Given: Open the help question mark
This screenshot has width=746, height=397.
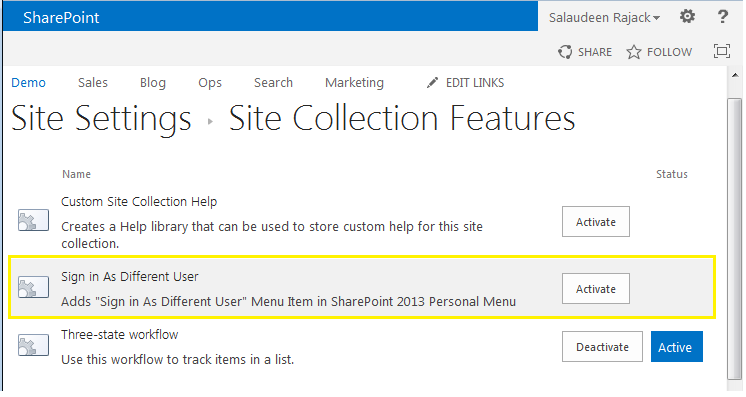Looking at the screenshot, I should (722, 17).
